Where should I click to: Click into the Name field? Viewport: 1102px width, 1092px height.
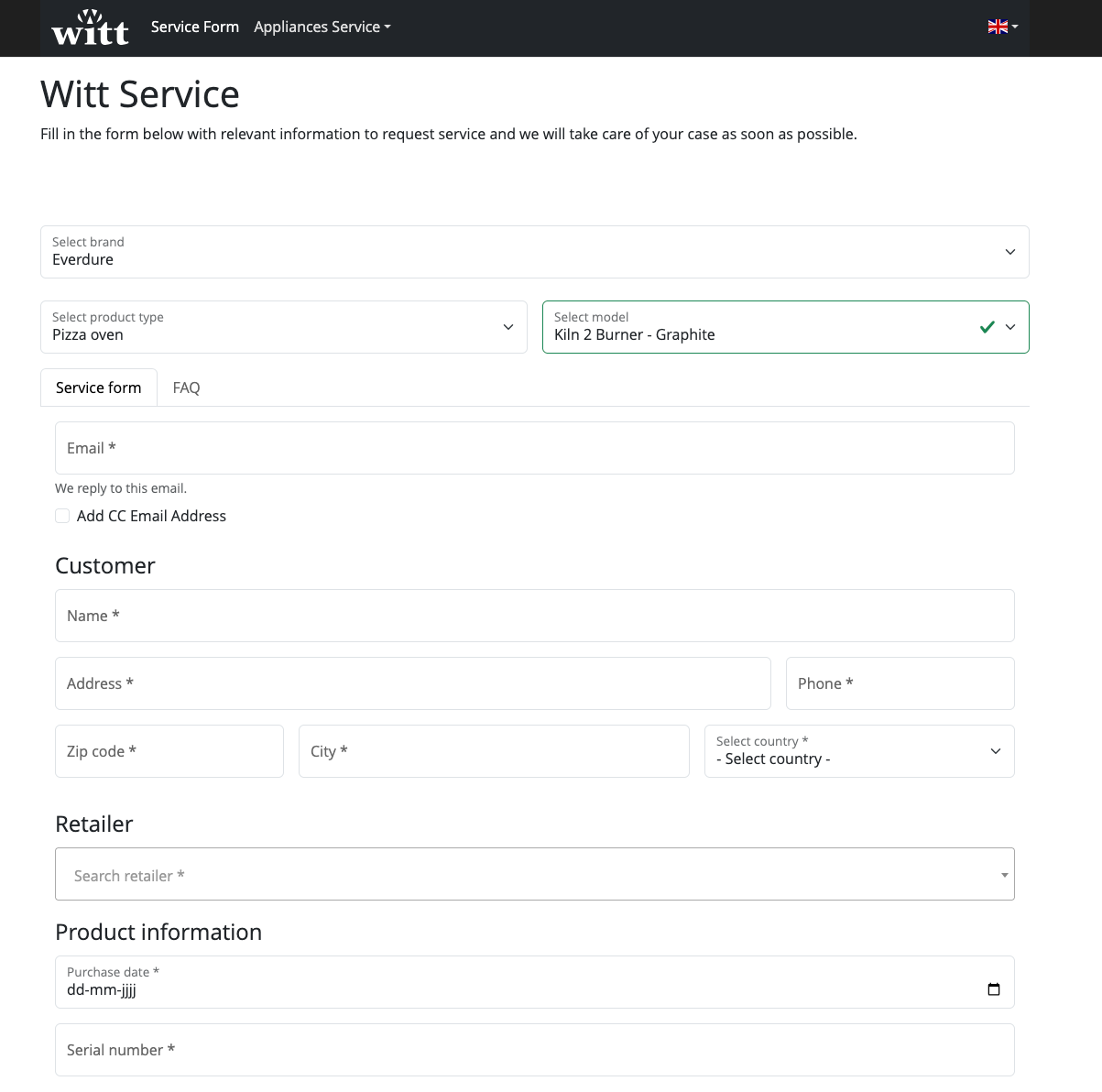534,616
